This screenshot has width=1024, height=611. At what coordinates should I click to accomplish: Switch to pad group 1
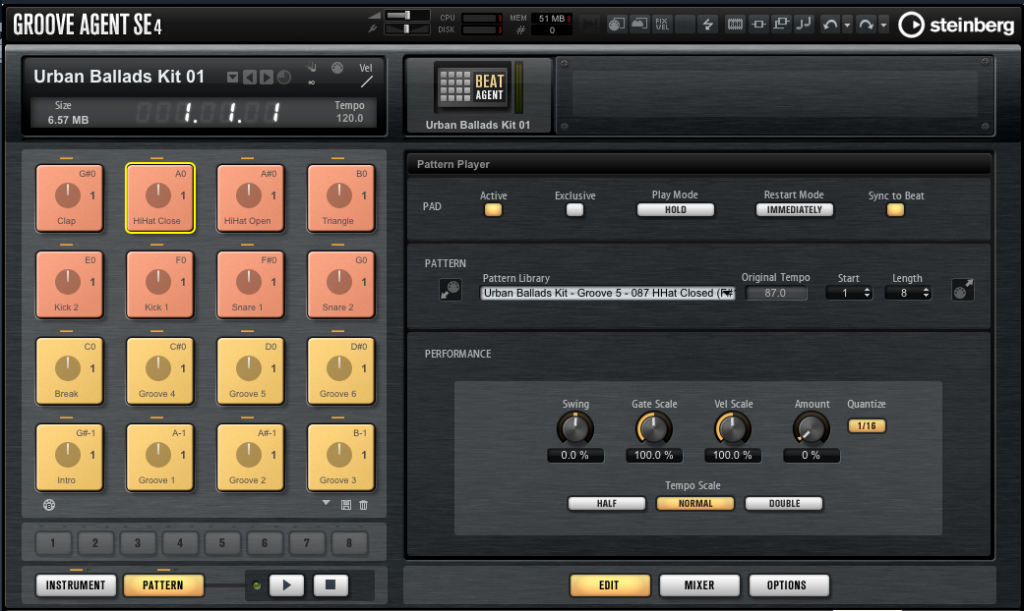53,542
